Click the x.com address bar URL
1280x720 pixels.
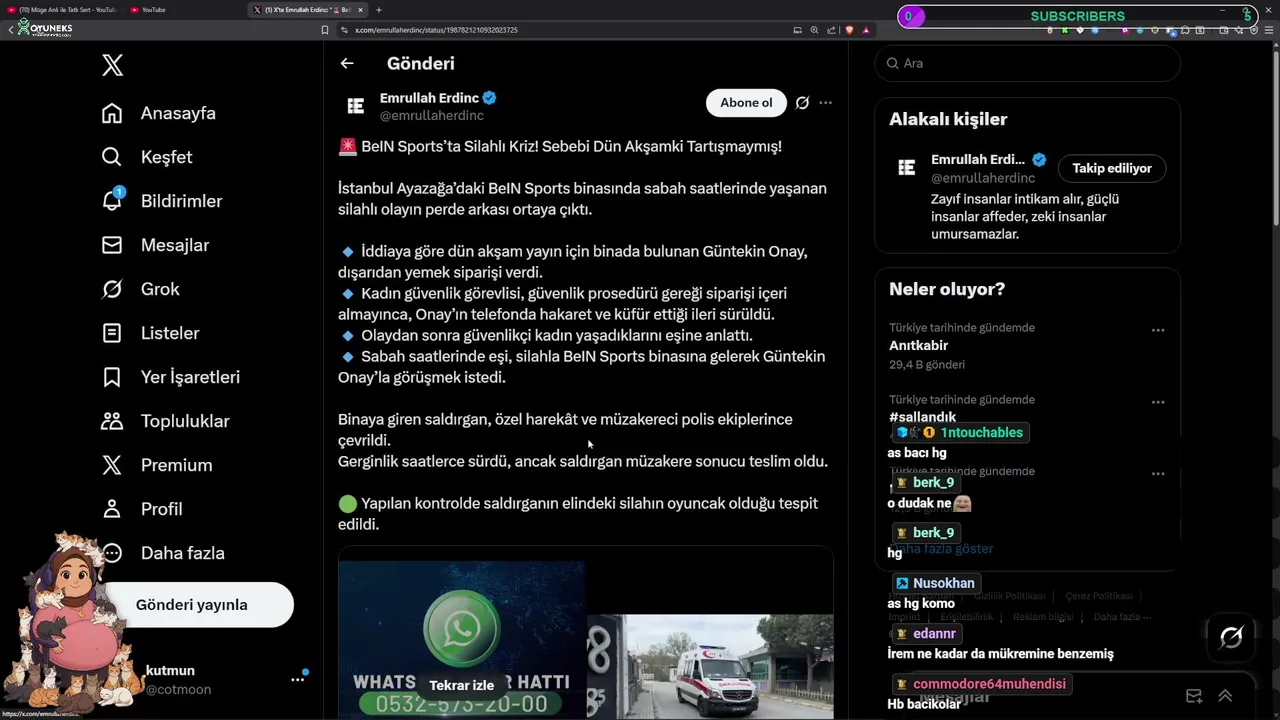point(436,30)
